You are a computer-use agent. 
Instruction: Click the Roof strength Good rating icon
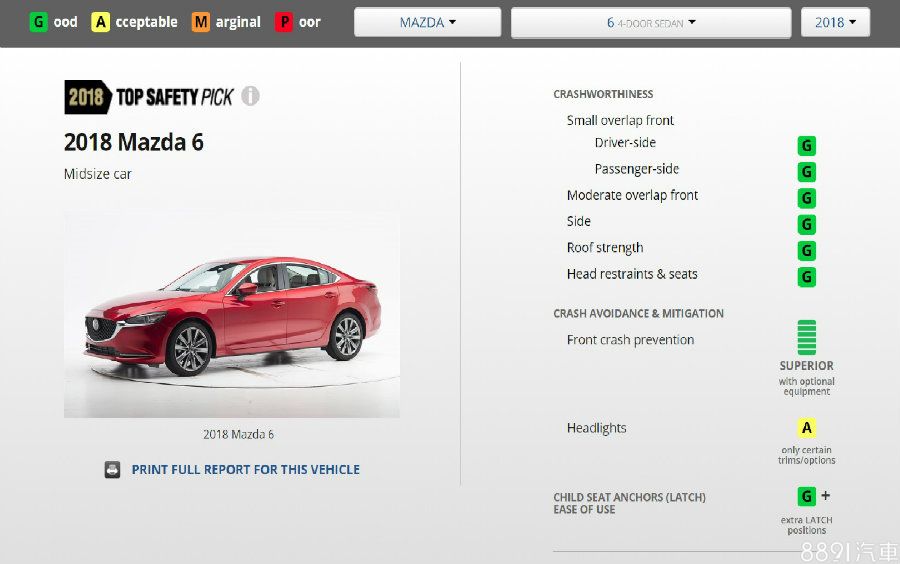806,250
